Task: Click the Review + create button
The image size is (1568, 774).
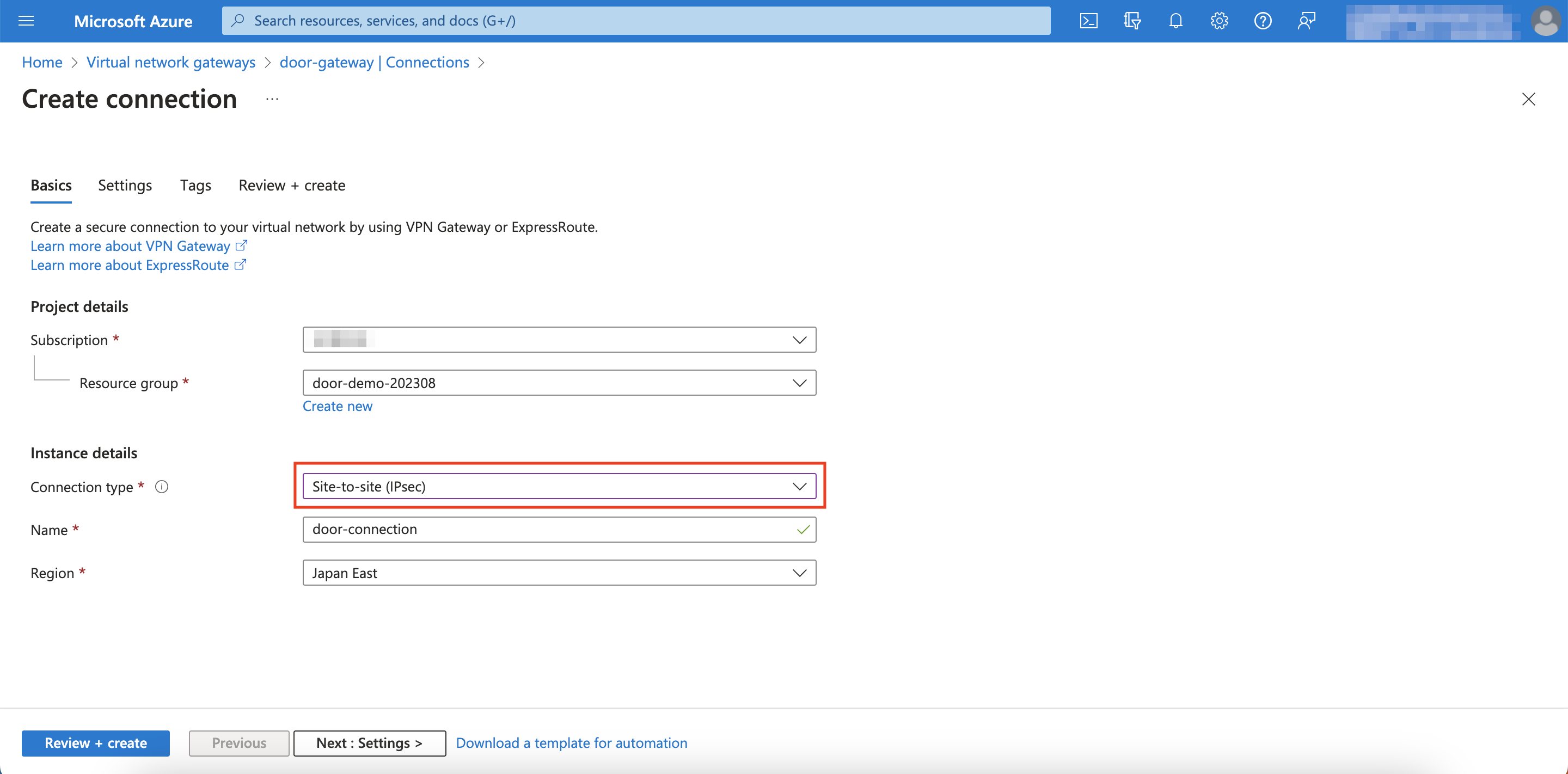Action: (x=95, y=742)
